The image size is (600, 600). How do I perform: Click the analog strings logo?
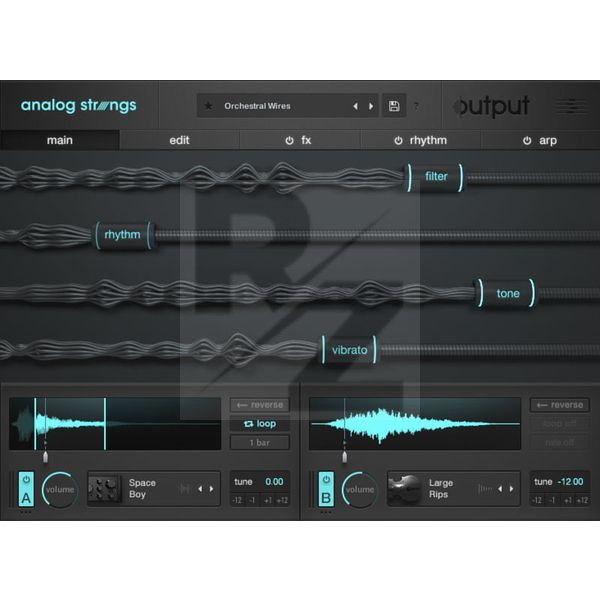coord(78,105)
